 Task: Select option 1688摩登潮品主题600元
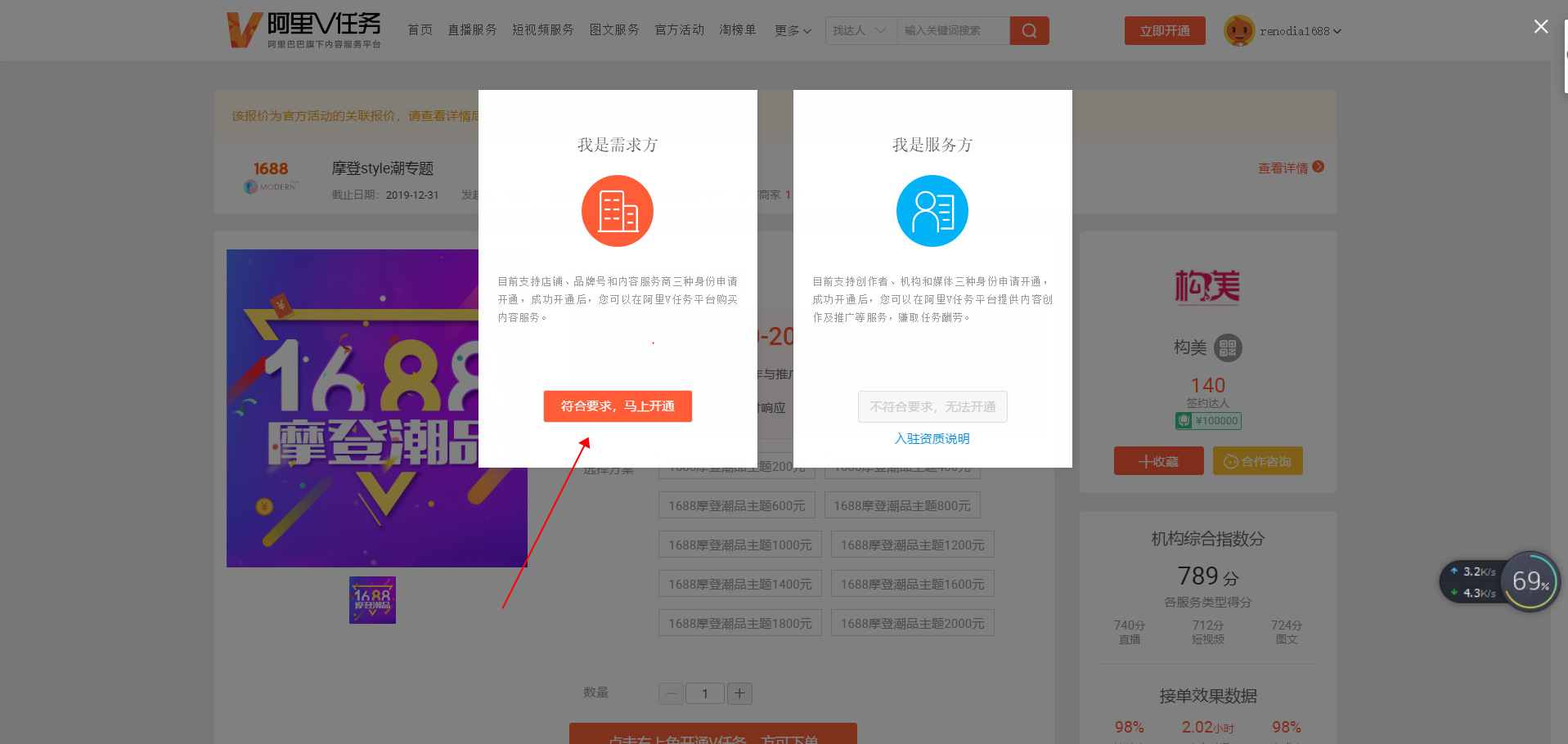[737, 505]
